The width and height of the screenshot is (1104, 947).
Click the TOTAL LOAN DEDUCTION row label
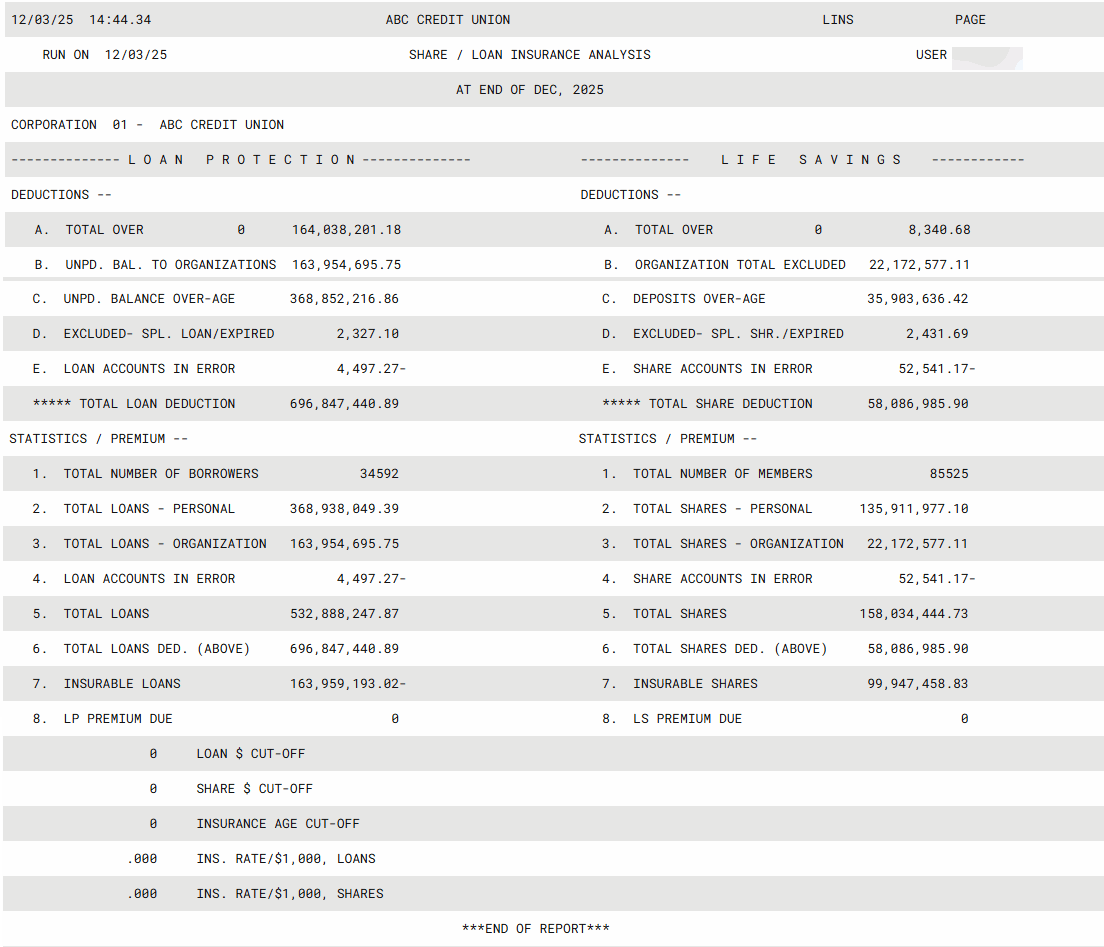tap(134, 404)
